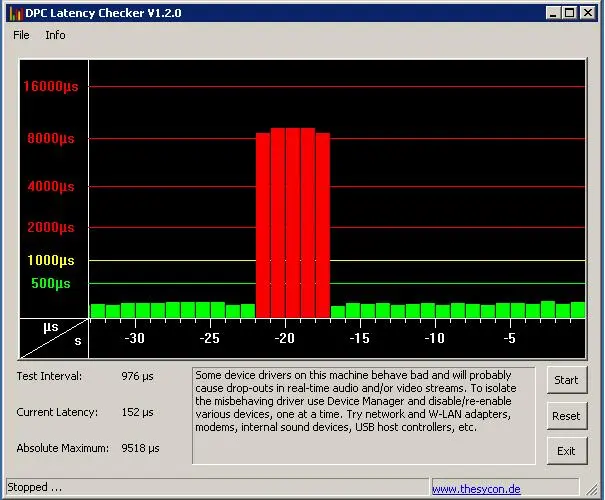Screen dimensions: 605x500
Task: Click the tallest red latency bar
Action: coord(293,222)
